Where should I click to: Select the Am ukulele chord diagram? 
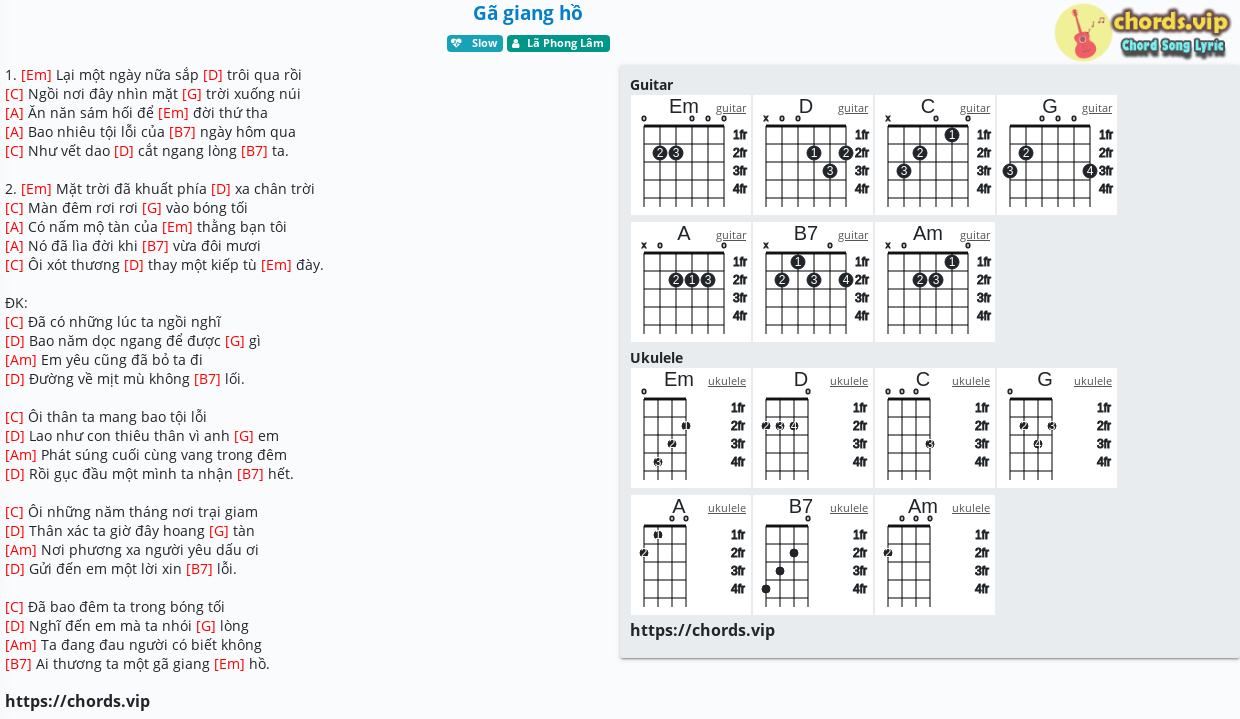coord(935,555)
